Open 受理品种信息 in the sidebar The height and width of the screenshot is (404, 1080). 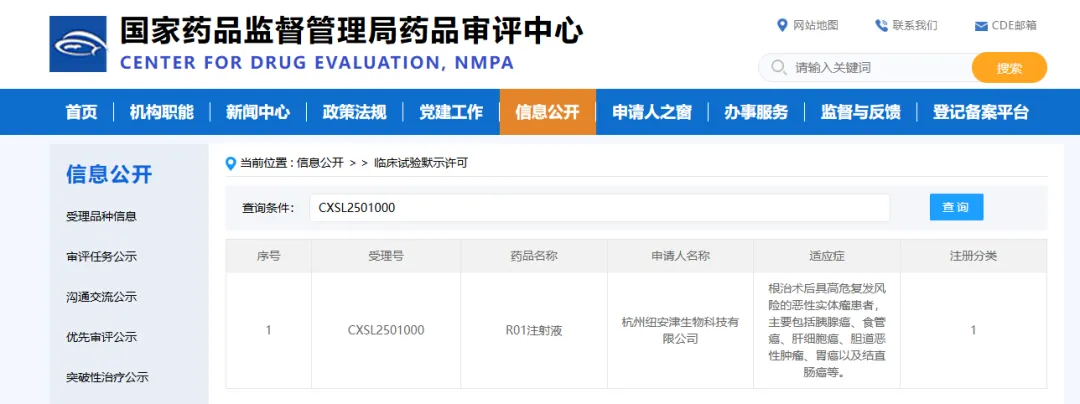point(101,216)
